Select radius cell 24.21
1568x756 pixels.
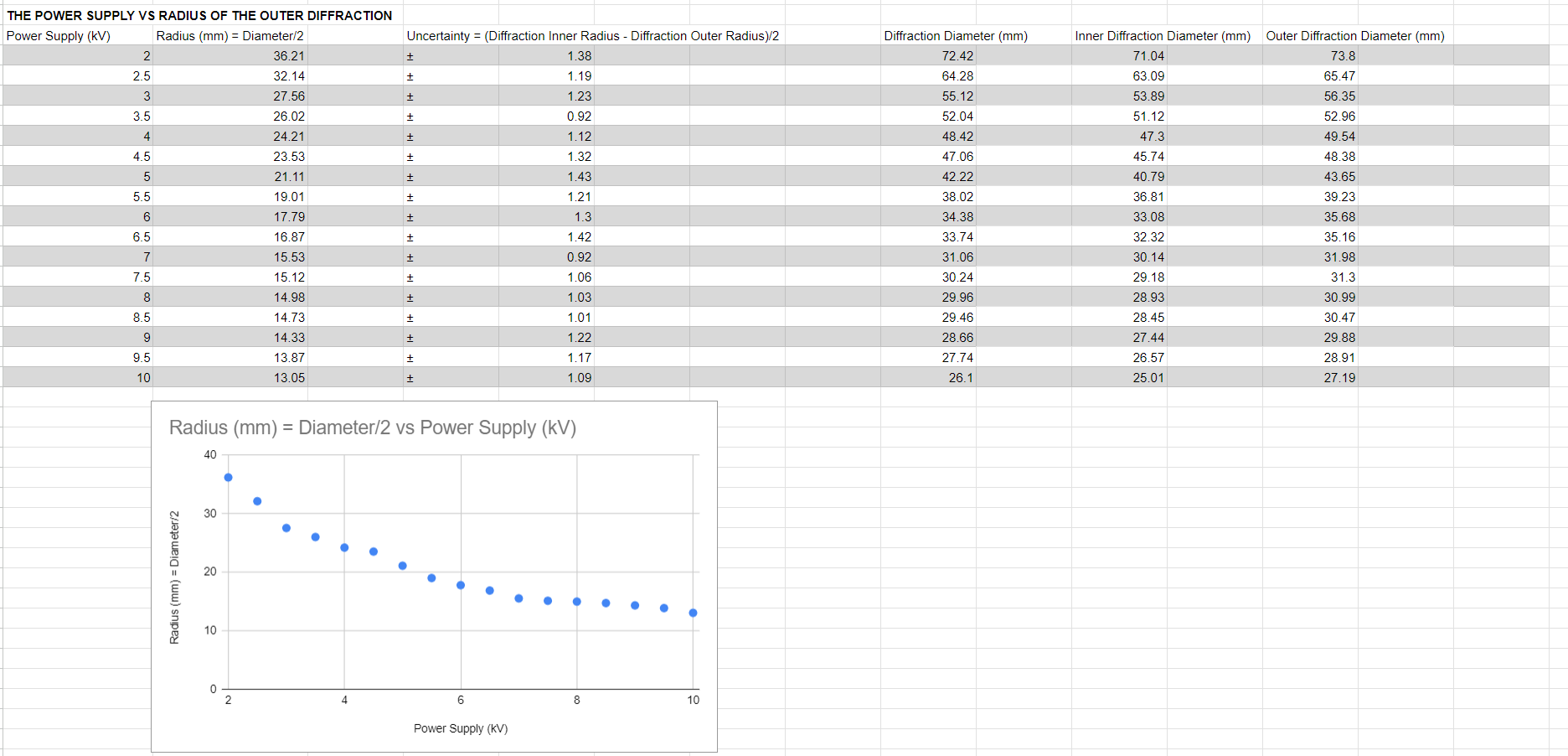(289, 136)
